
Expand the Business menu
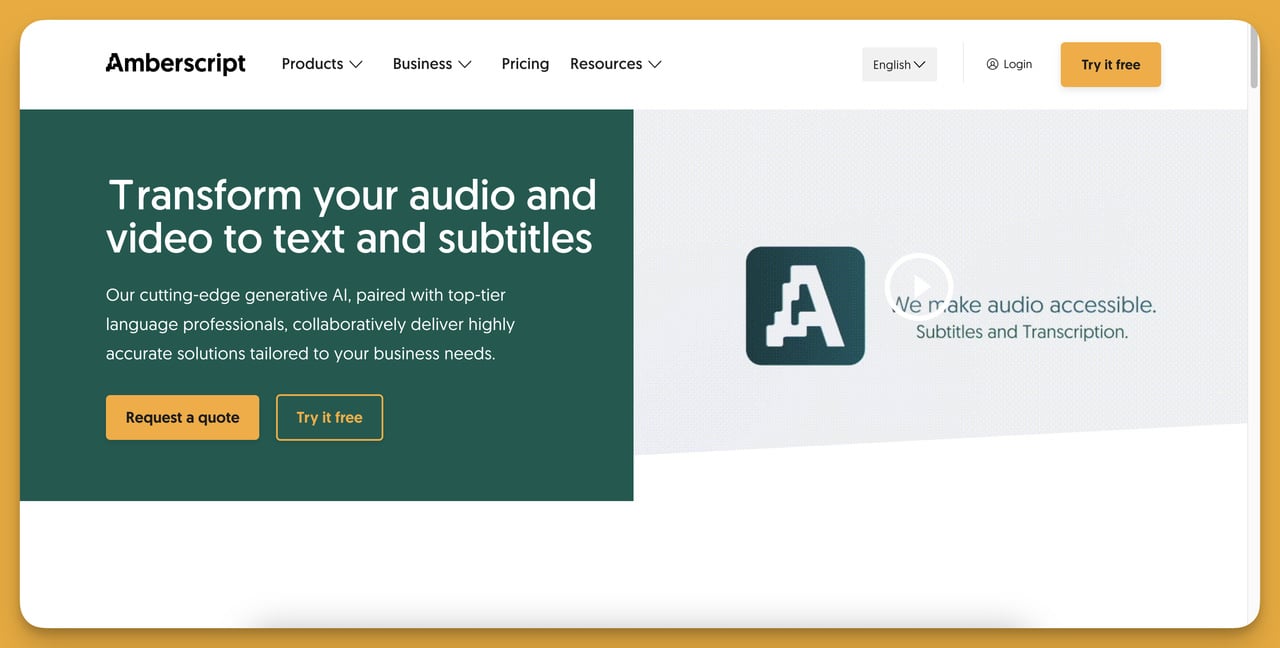coord(432,63)
